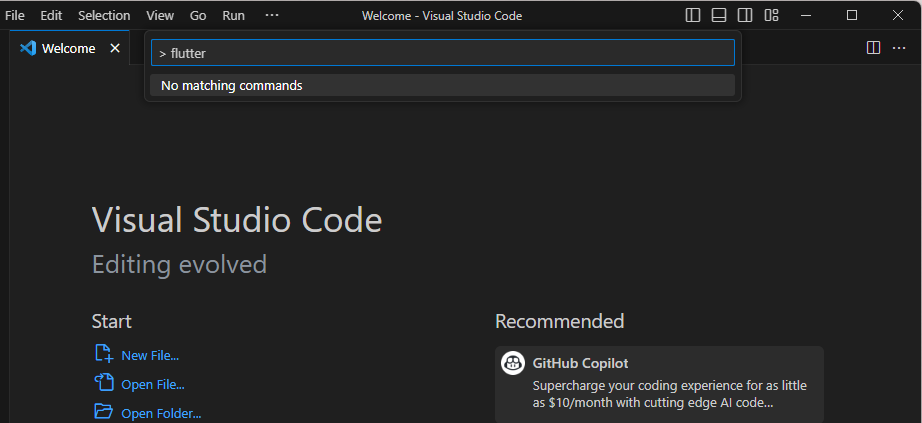The image size is (922, 423).
Task: Open the editor More Actions ellipsis
Action: (899, 48)
